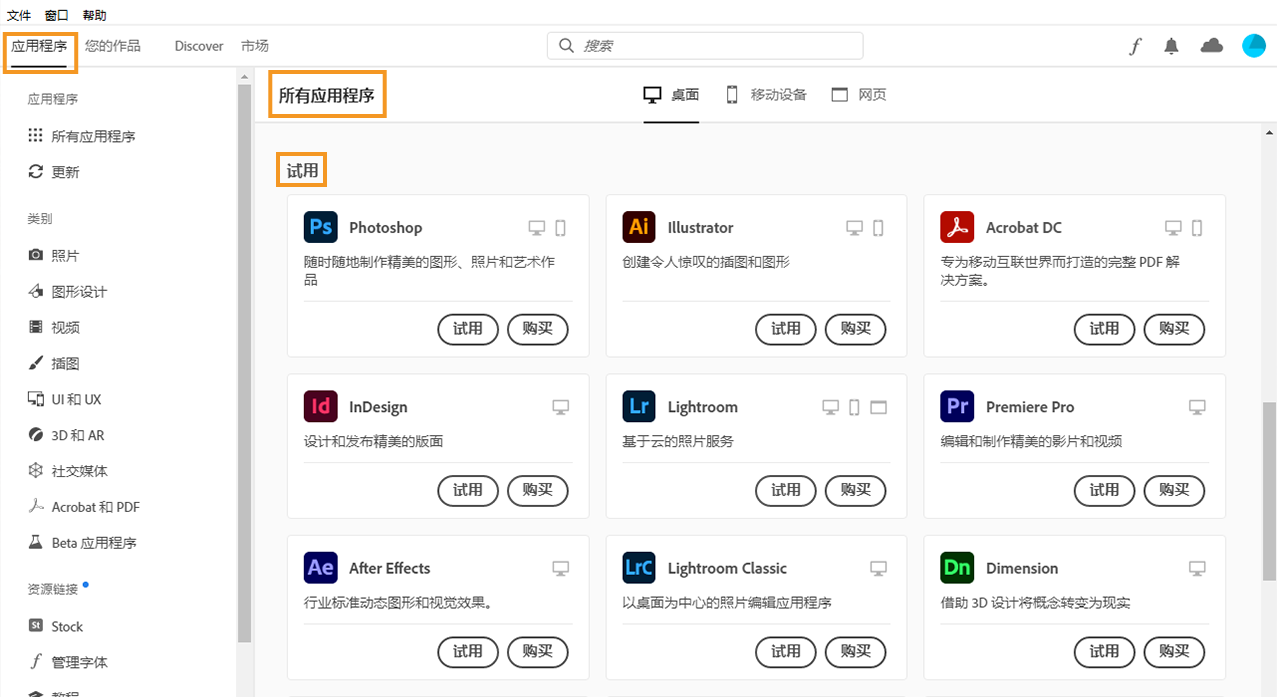Switch to the 您的作品 tab
Screen dimensions: 1277x697
coord(113,46)
